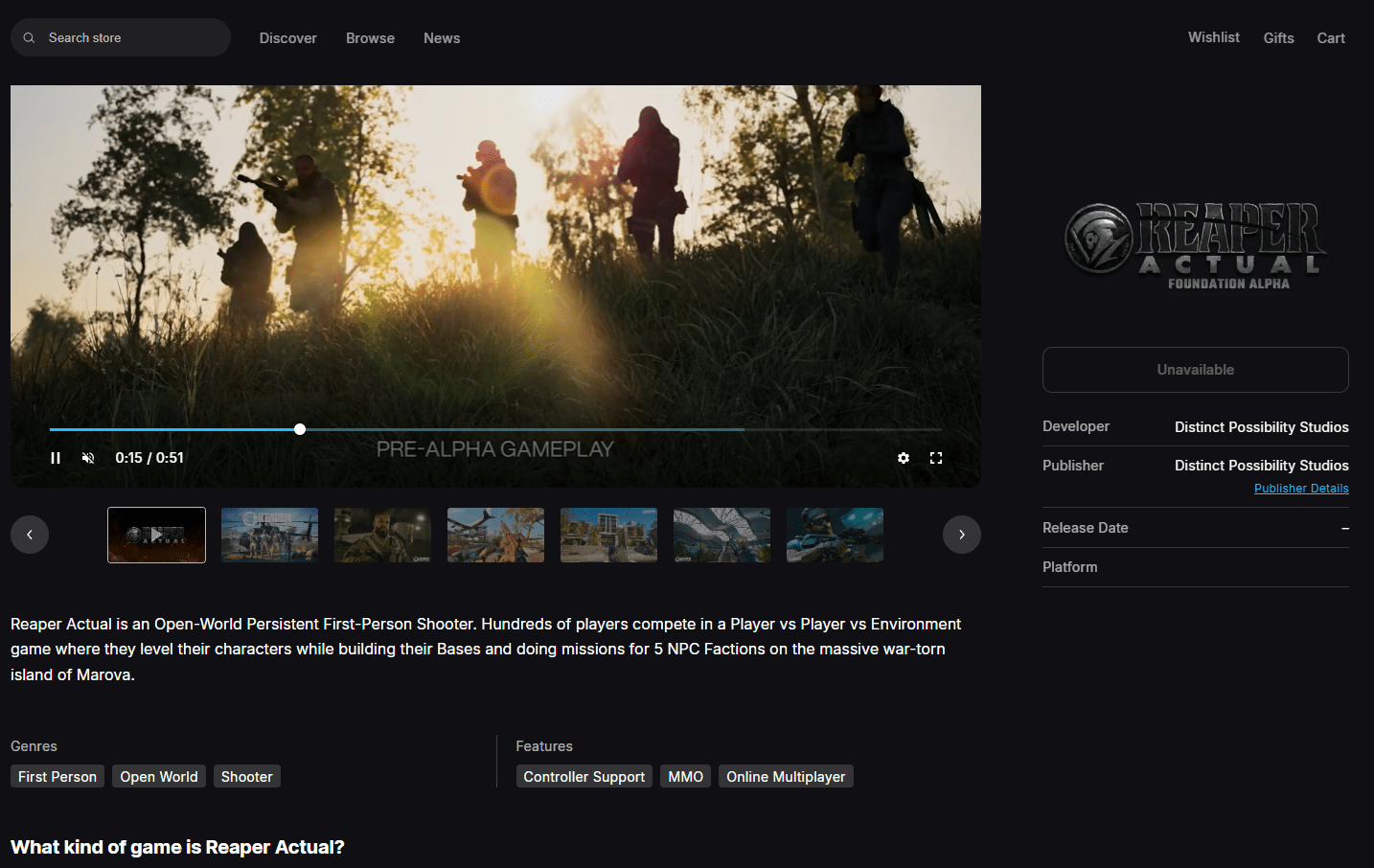Select the first trailer video thumbnail
1374x868 pixels.
point(156,535)
